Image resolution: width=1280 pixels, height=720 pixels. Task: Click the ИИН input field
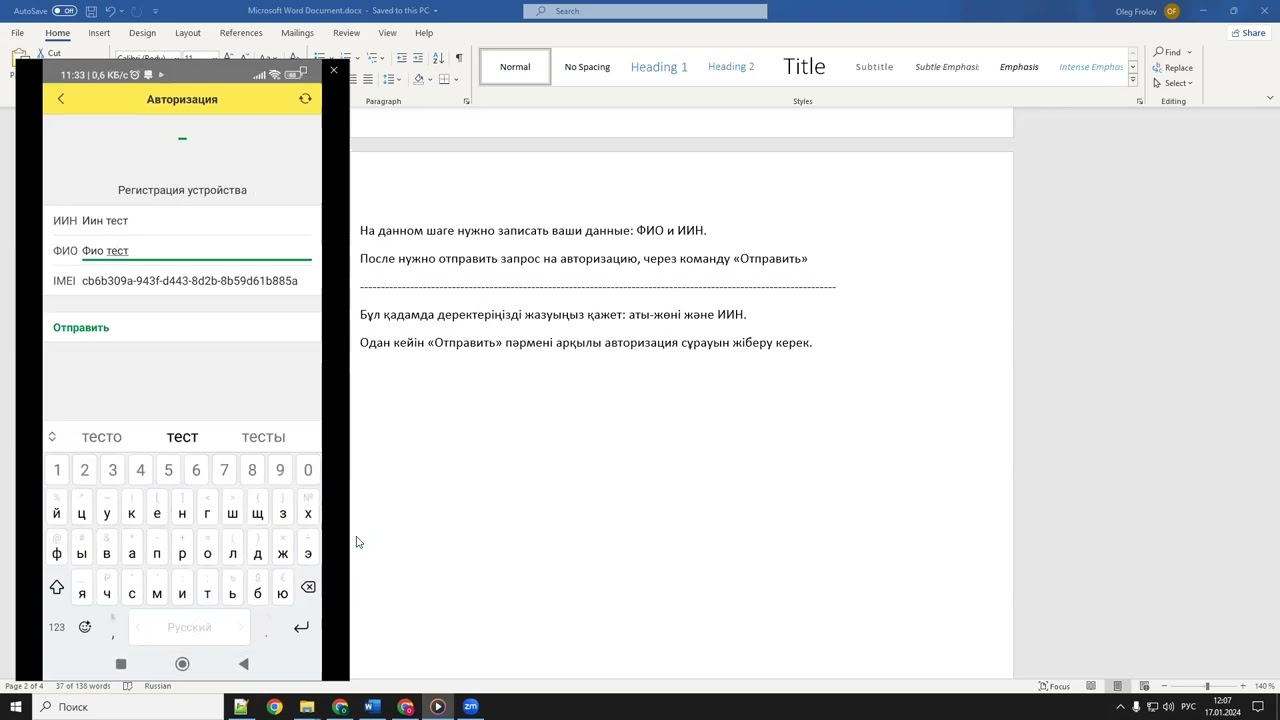pyautogui.click(x=196, y=221)
